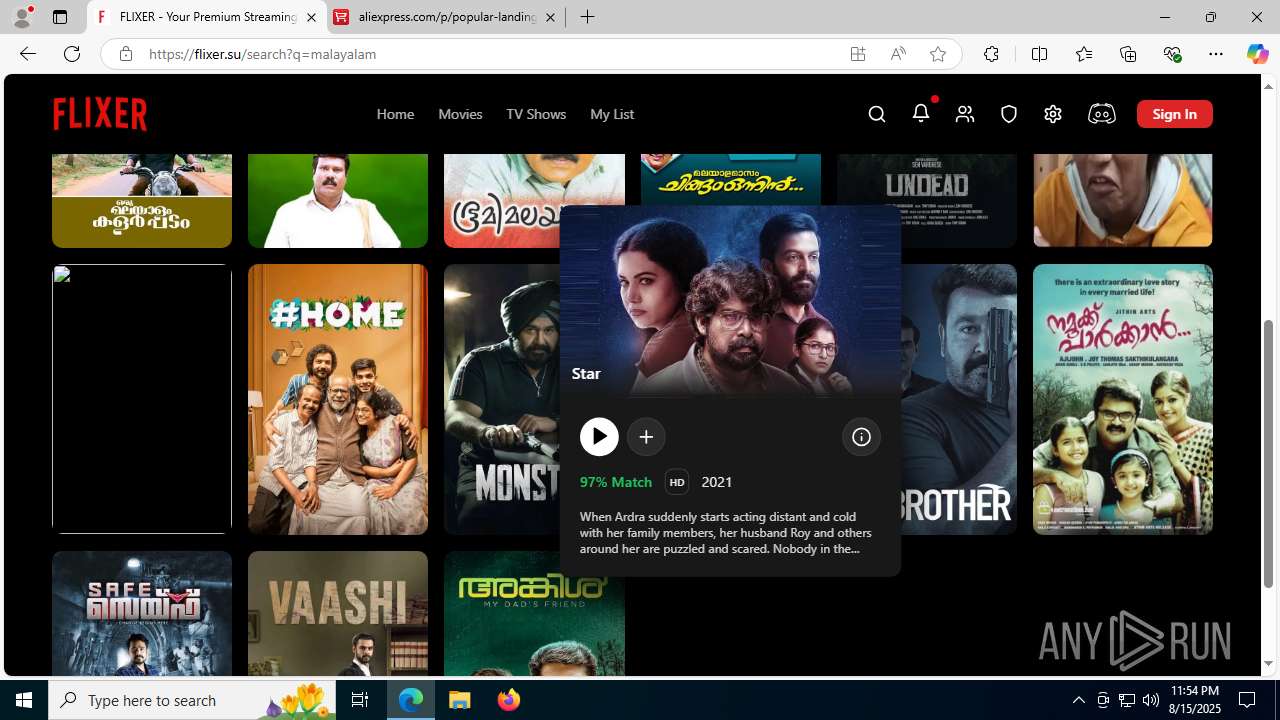1280x720 pixels.
Task: Close the aliexpress tab
Action: 550,17
